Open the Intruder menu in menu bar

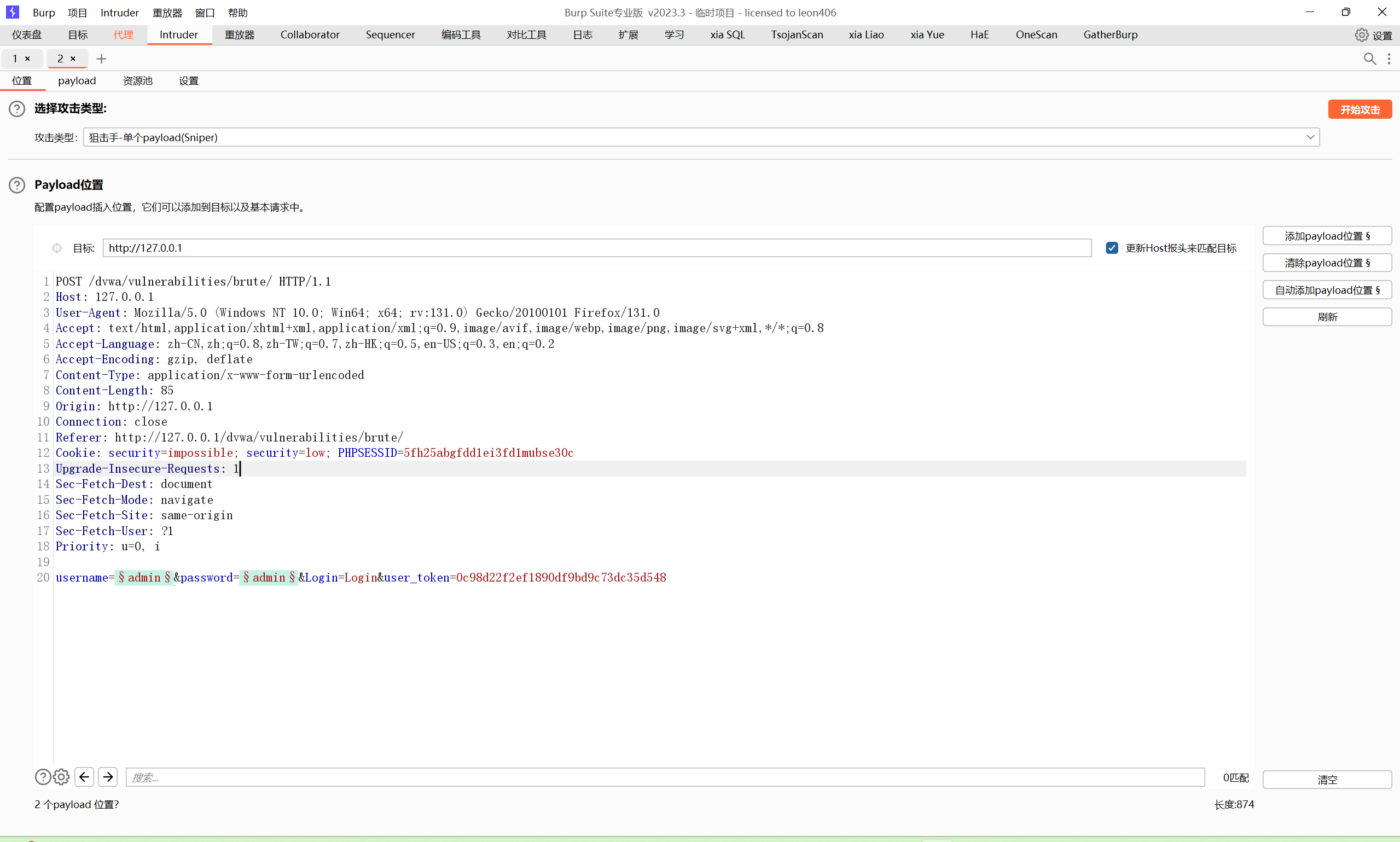[119, 13]
